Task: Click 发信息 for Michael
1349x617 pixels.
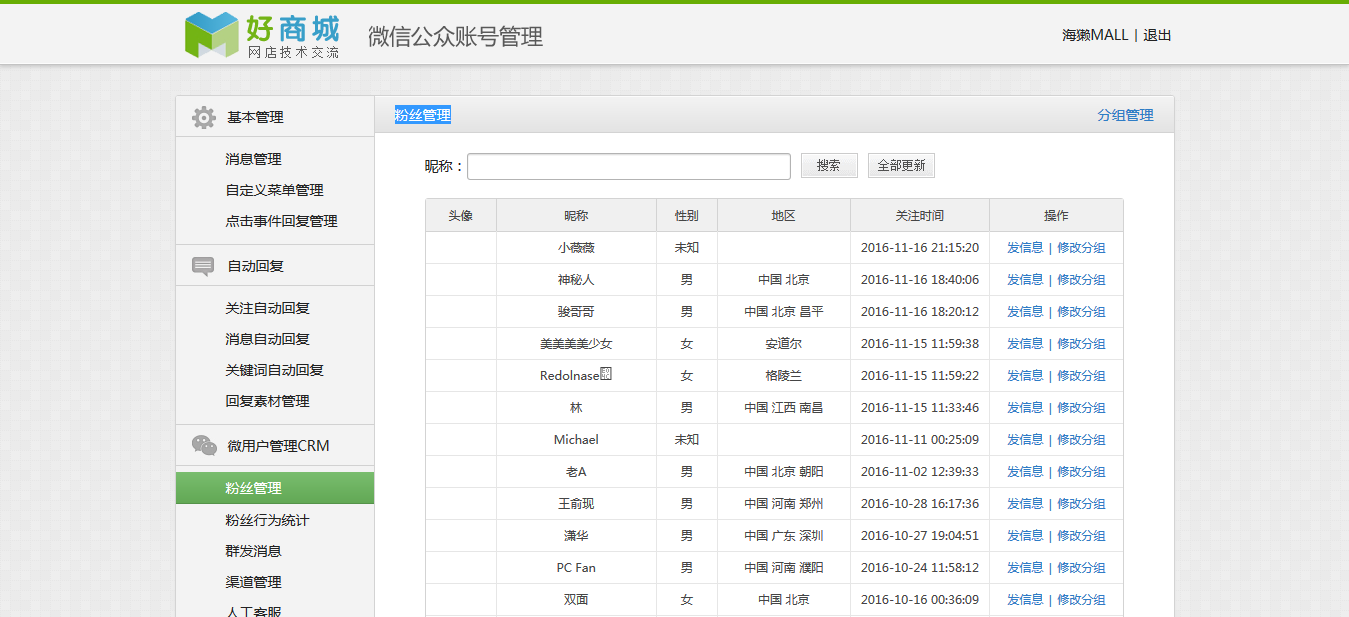Action: [x=1025, y=440]
